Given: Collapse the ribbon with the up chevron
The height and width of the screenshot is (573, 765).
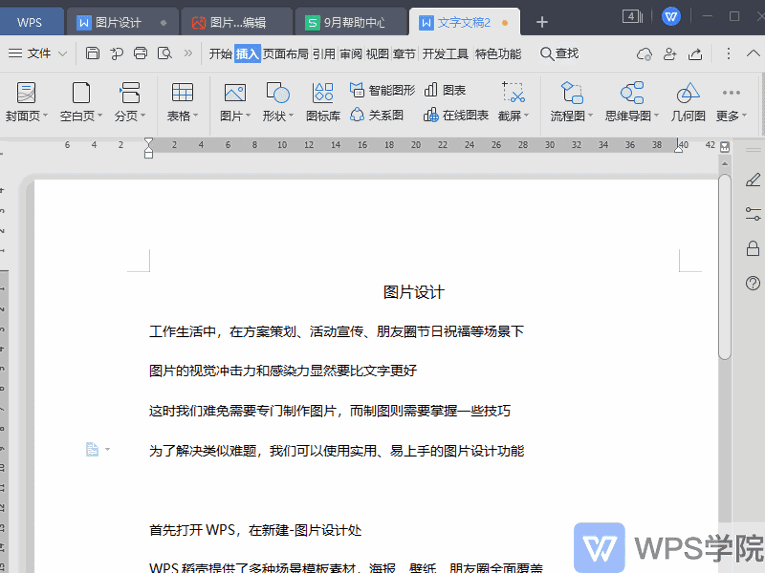Looking at the screenshot, I should [753, 53].
